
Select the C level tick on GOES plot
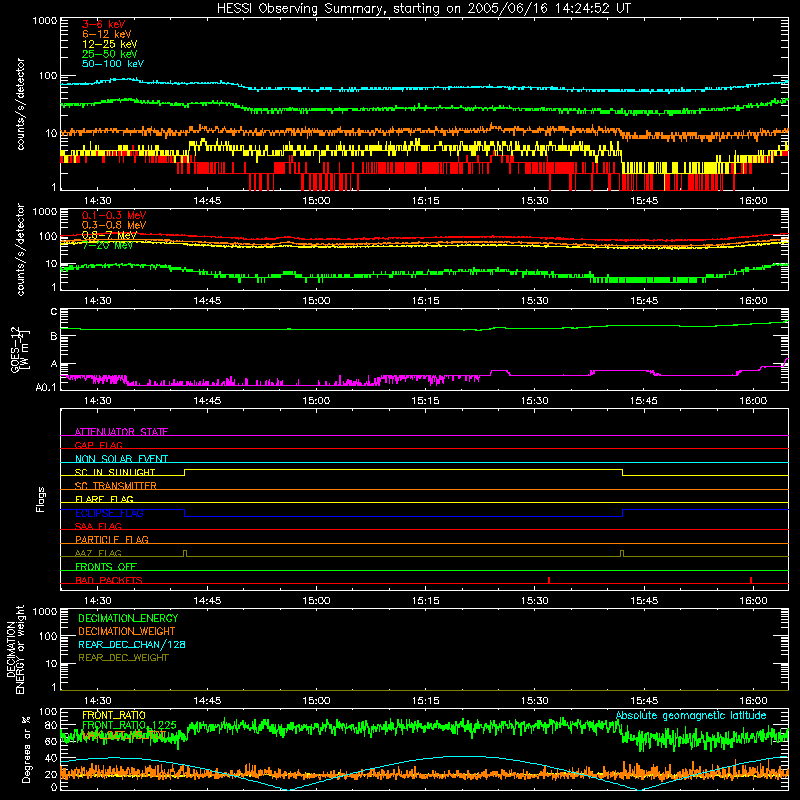(54, 312)
